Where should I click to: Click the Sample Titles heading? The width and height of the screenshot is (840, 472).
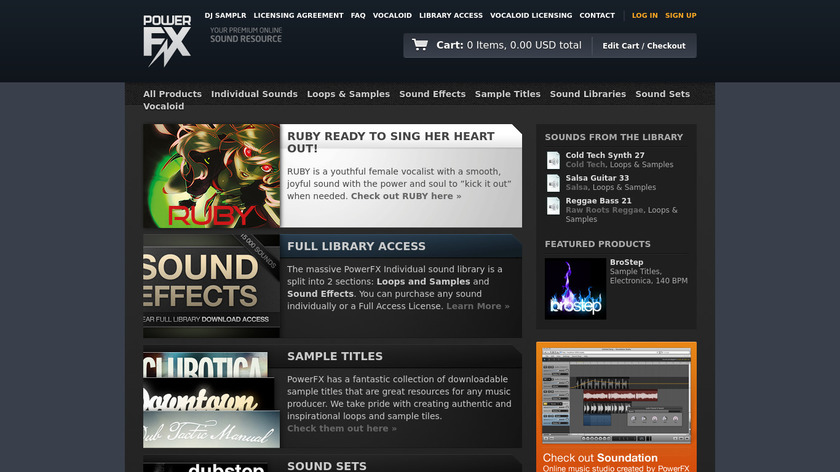[x=335, y=356]
